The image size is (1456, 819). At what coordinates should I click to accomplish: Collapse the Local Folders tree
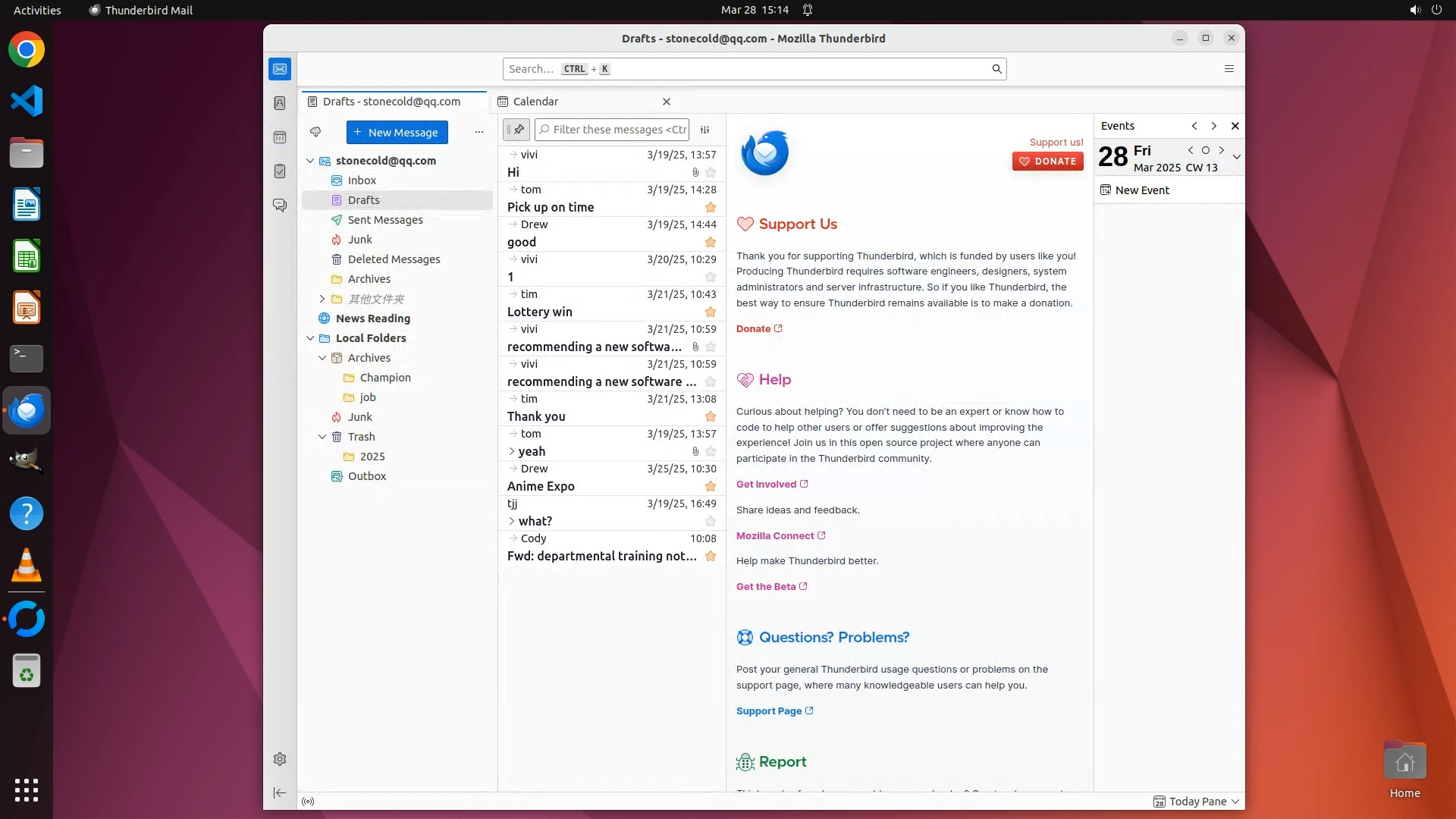click(310, 338)
